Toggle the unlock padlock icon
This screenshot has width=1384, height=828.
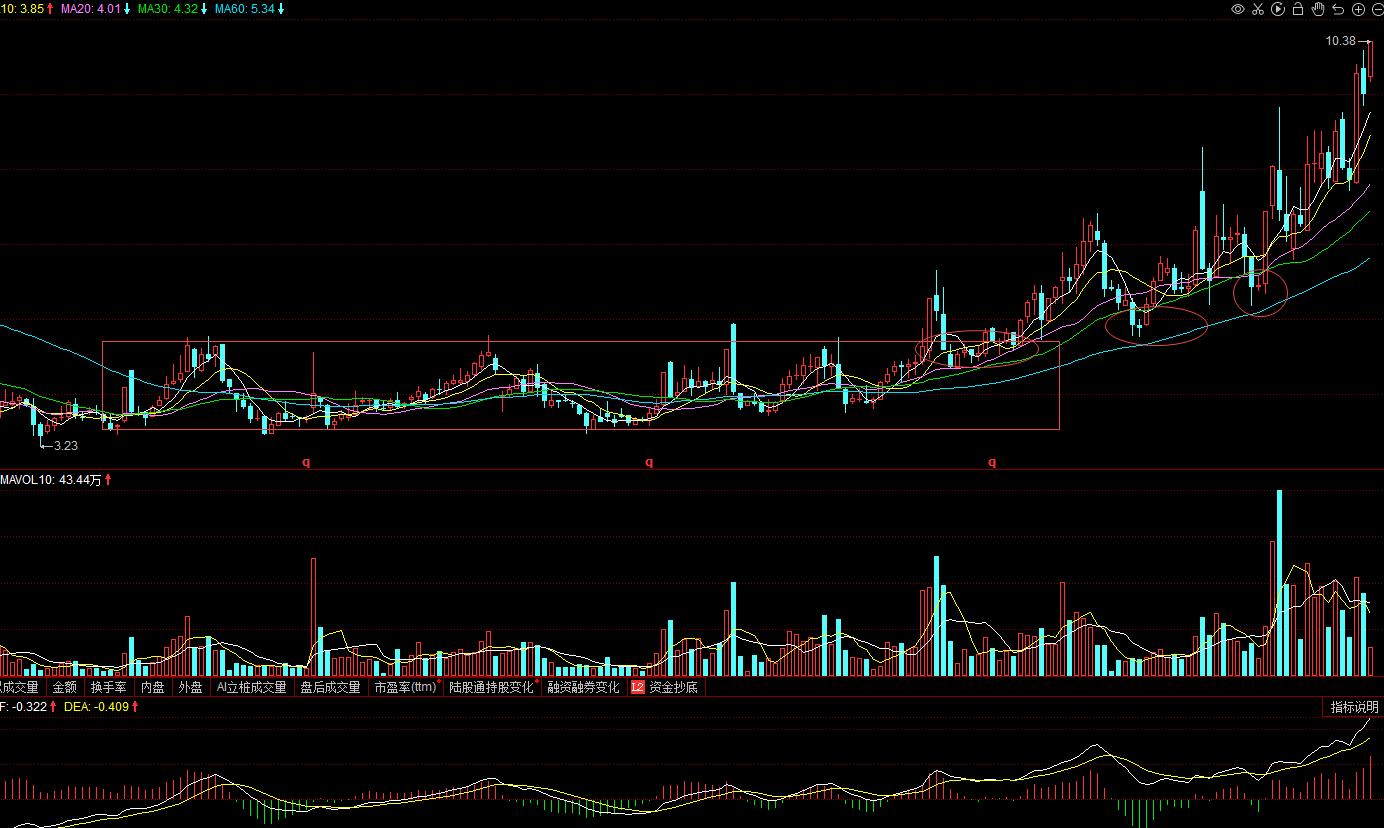pos(1298,9)
